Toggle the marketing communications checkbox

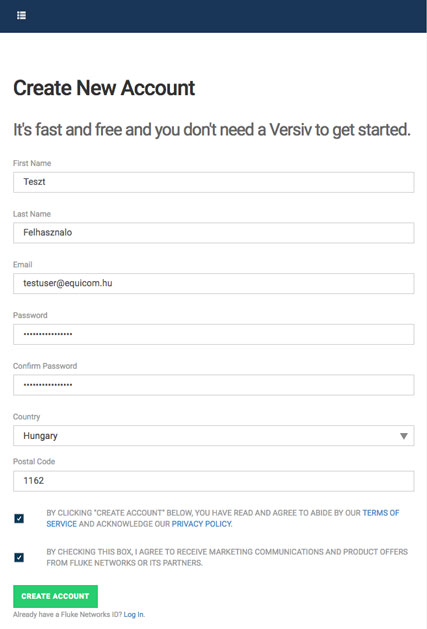coord(19,557)
